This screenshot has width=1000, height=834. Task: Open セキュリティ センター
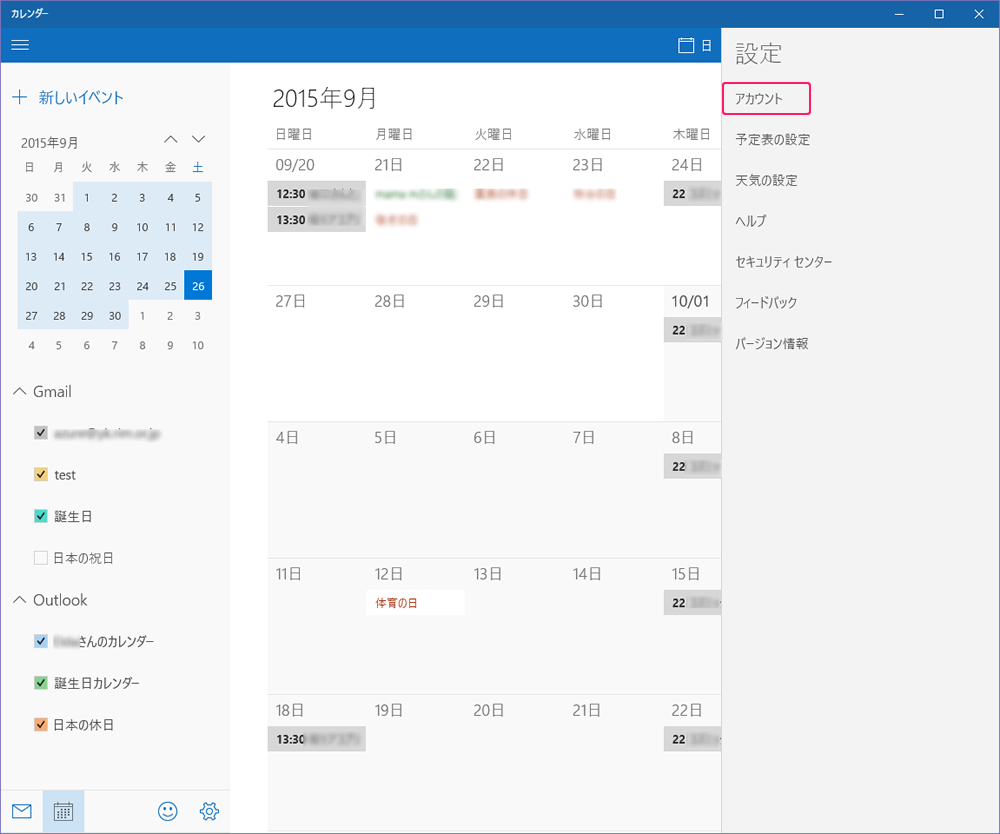point(783,262)
